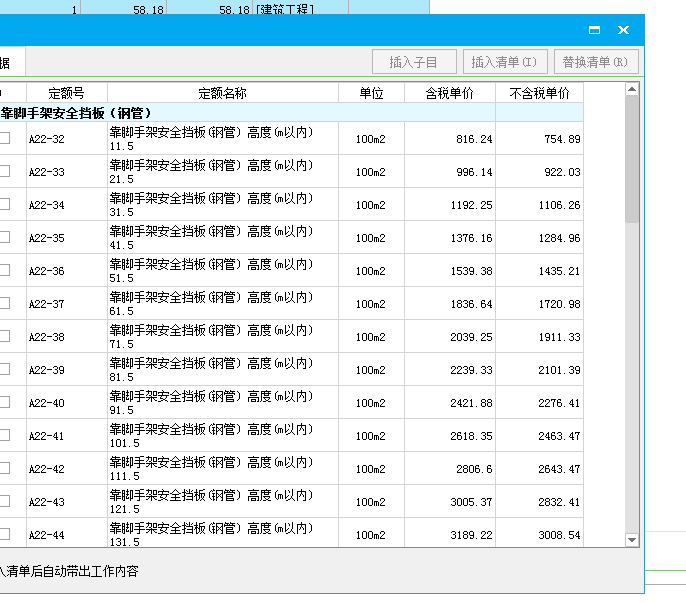This screenshot has height=603, width=686.
Task: Tick the checkbox for row A22-36
Action: coord(5,270)
